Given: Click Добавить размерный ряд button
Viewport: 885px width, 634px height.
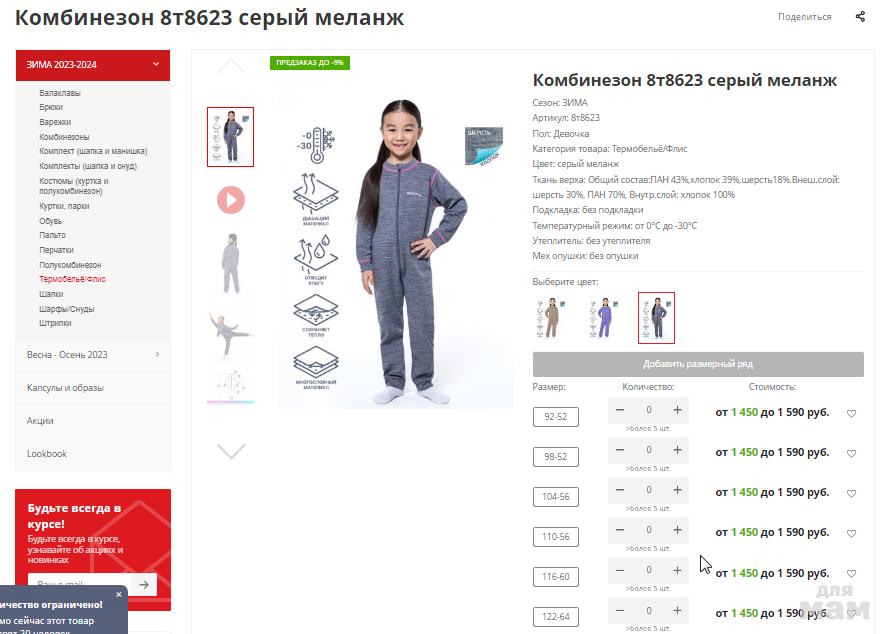Looking at the screenshot, I should [x=698, y=364].
